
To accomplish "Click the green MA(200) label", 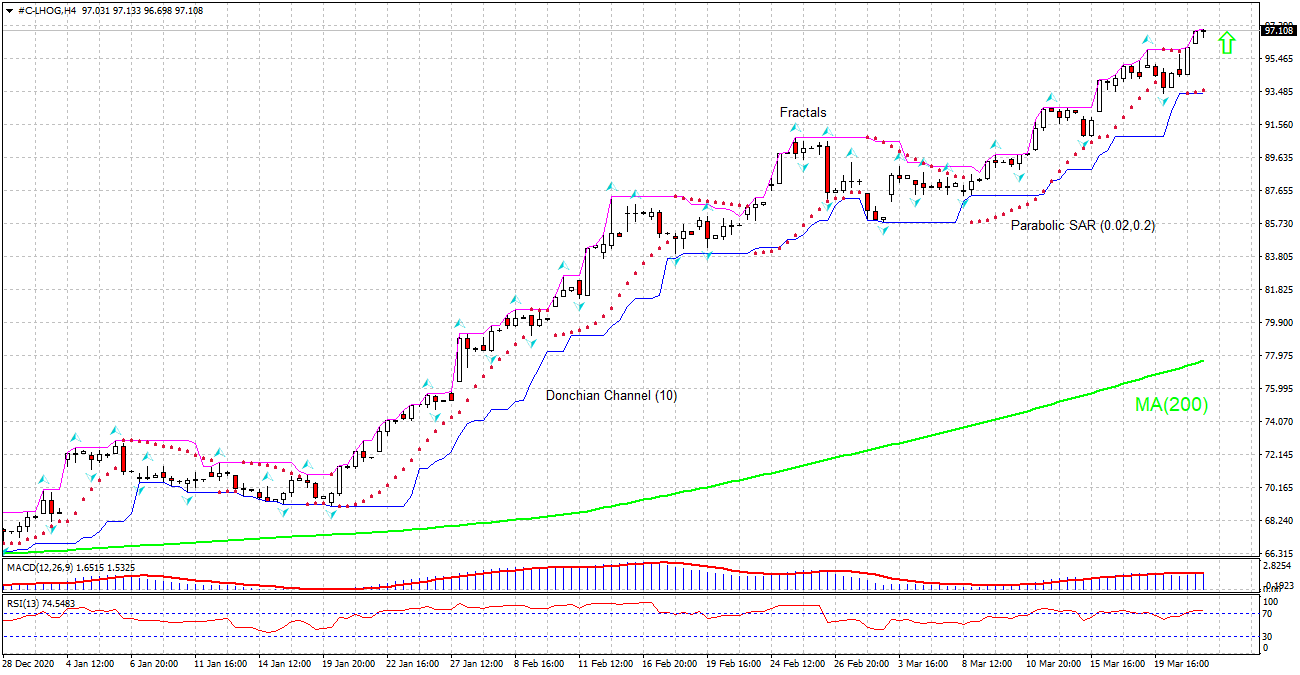I will 1171,405.
